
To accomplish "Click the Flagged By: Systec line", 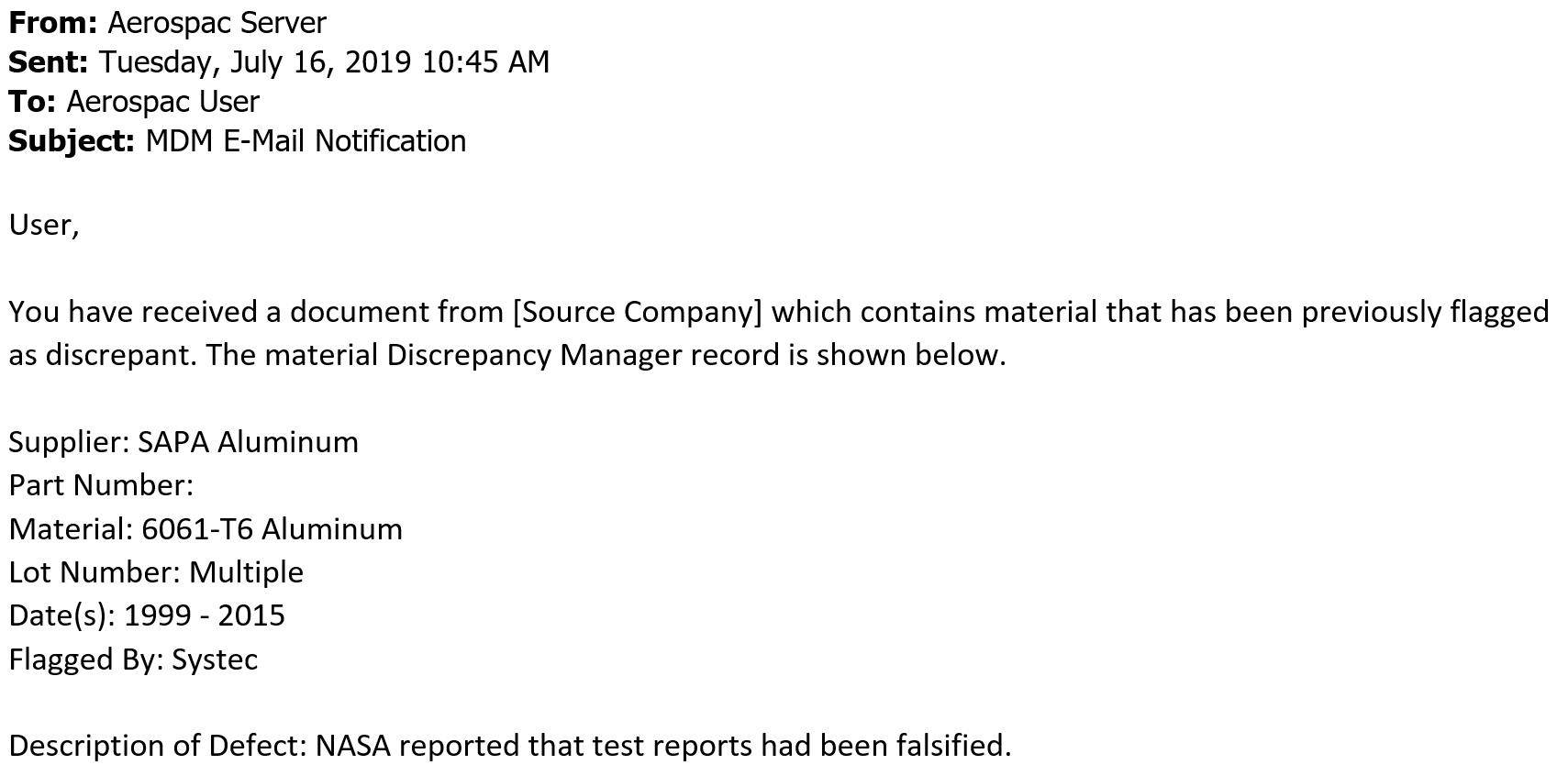I will (x=133, y=660).
